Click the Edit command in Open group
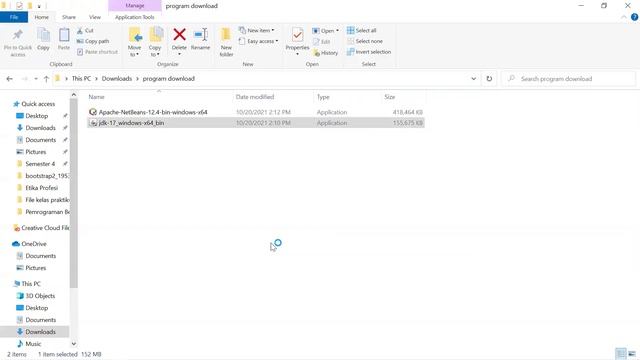This screenshot has height=360, width=640. [322, 42]
